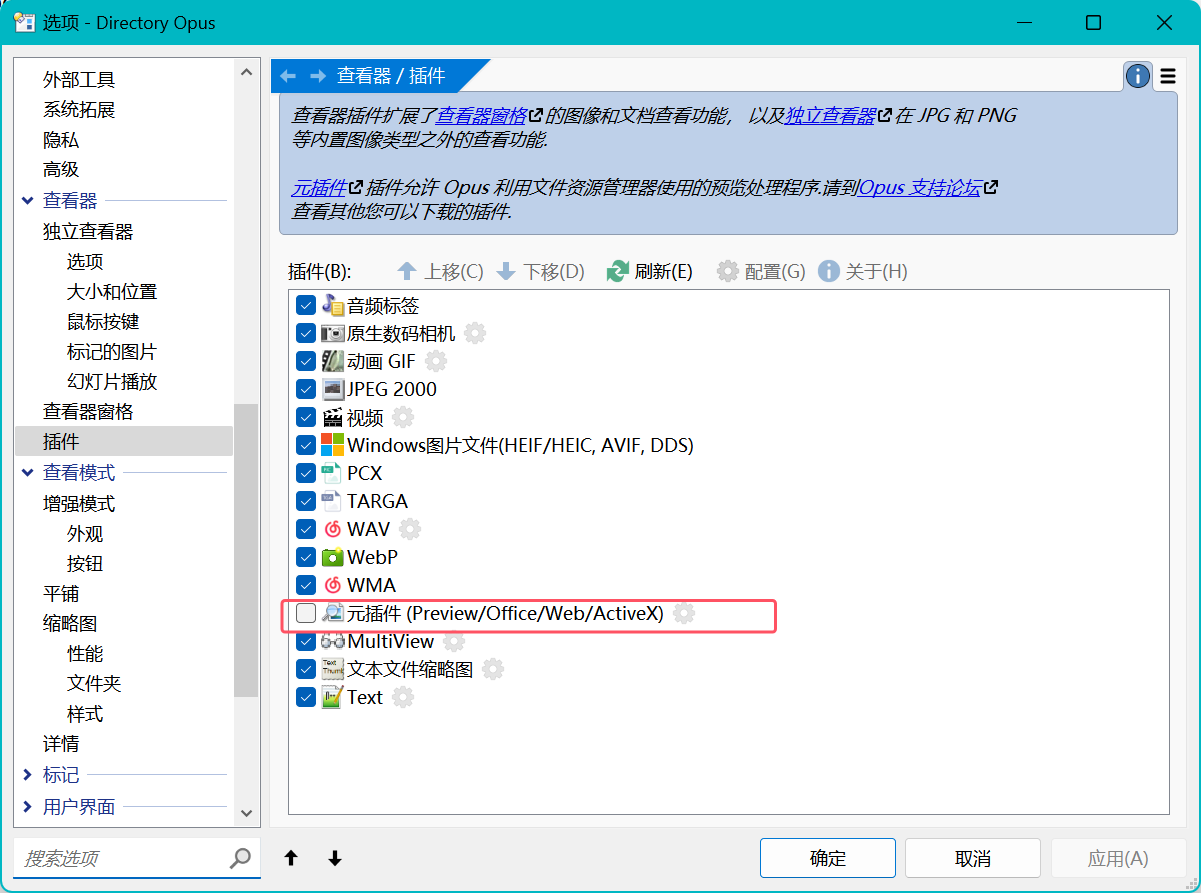Select the Windows图片文件(HEIF/HEIC, AVIF, DDS) row text
The image size is (1201, 893).
point(520,445)
